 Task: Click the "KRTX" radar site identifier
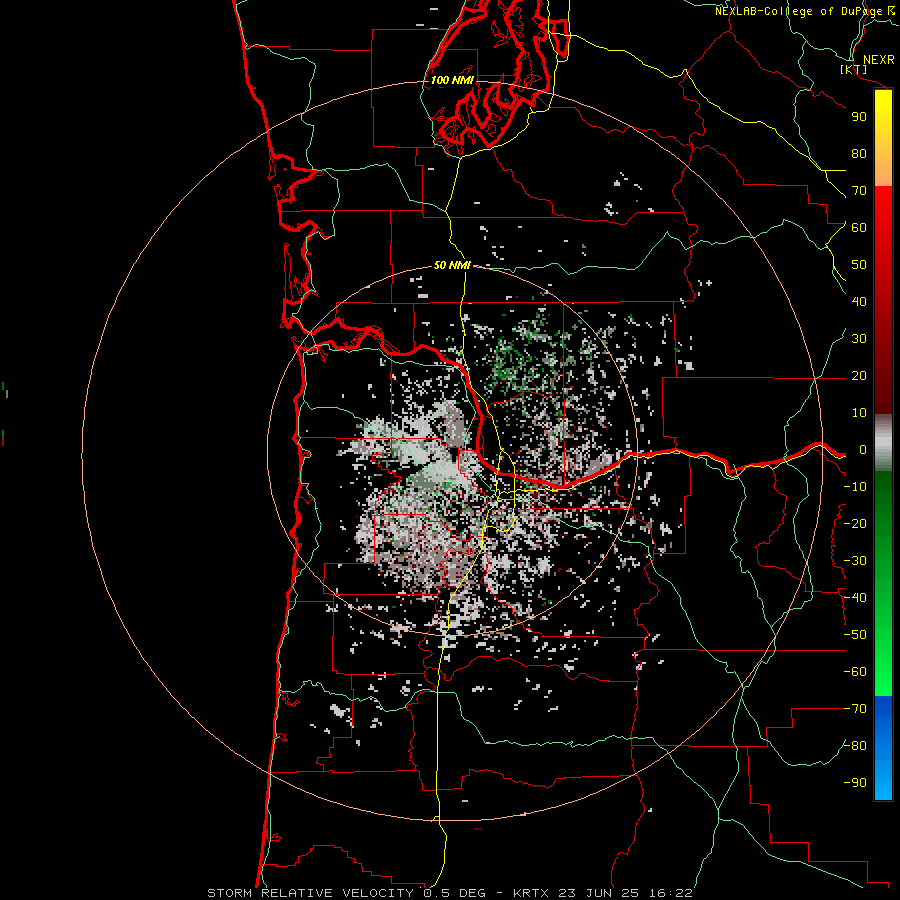[x=531, y=893]
